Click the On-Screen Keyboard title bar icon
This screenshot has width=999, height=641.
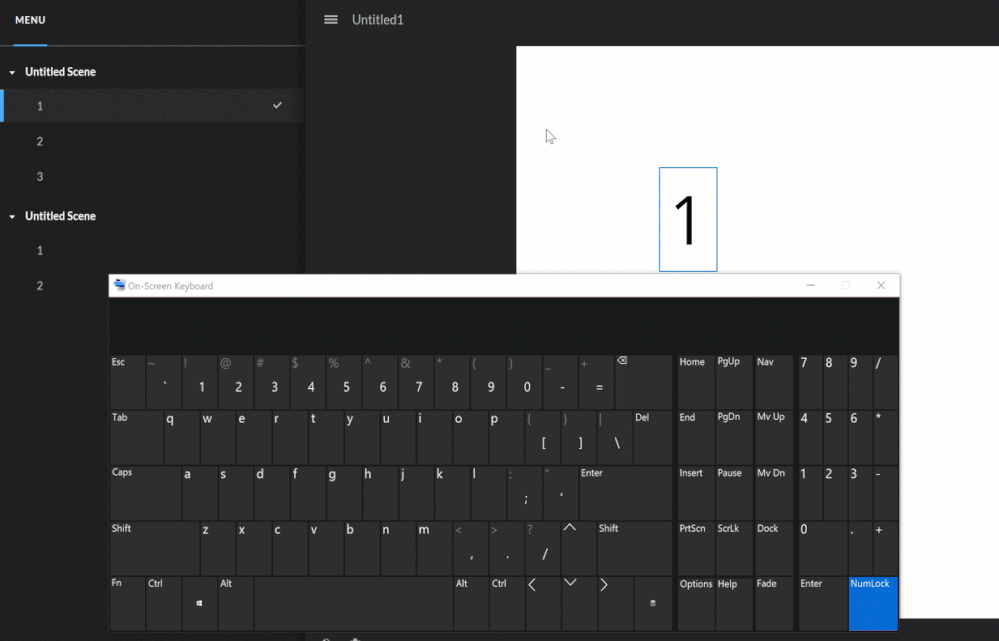(x=120, y=285)
